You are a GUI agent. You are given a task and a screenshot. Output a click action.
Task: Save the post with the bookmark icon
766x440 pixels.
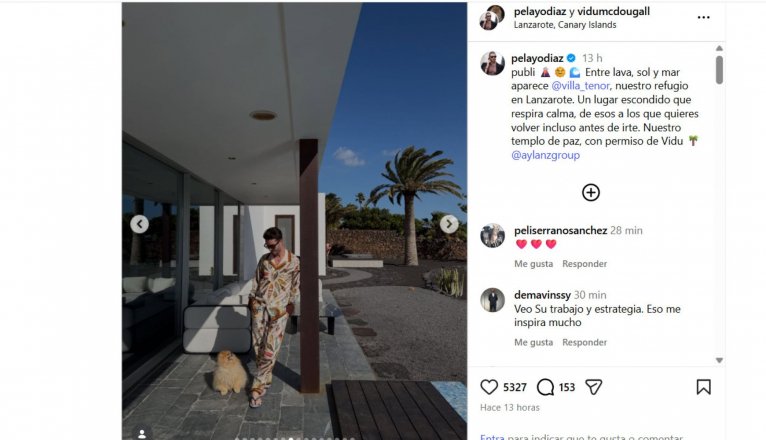coord(703,387)
